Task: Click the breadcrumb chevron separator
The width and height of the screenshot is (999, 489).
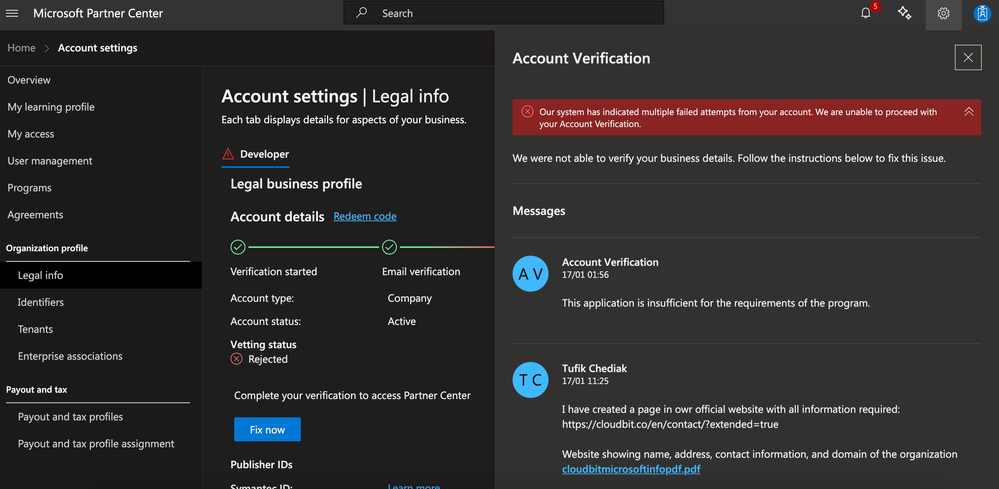Action: coord(47,48)
